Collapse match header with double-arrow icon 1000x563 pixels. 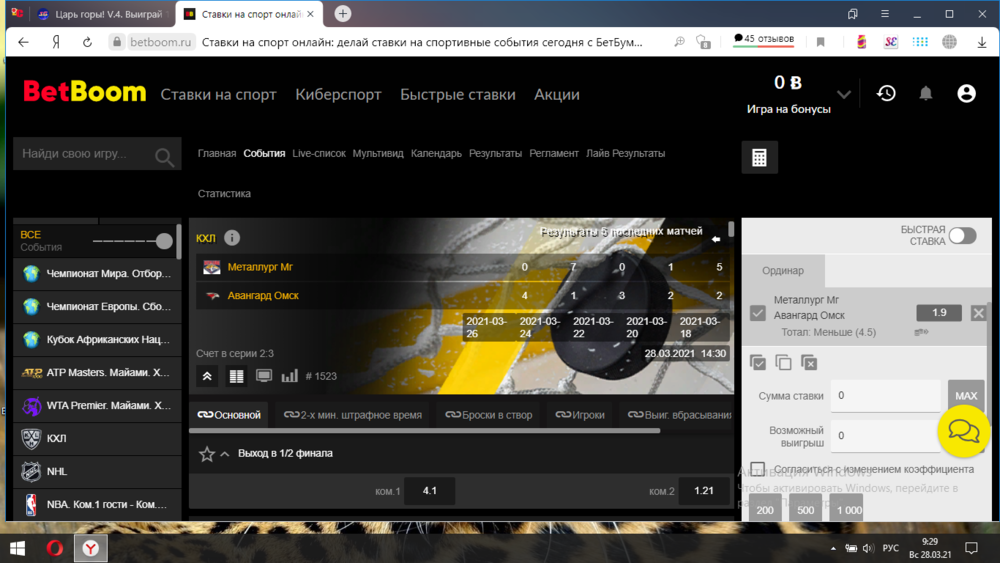(x=207, y=376)
